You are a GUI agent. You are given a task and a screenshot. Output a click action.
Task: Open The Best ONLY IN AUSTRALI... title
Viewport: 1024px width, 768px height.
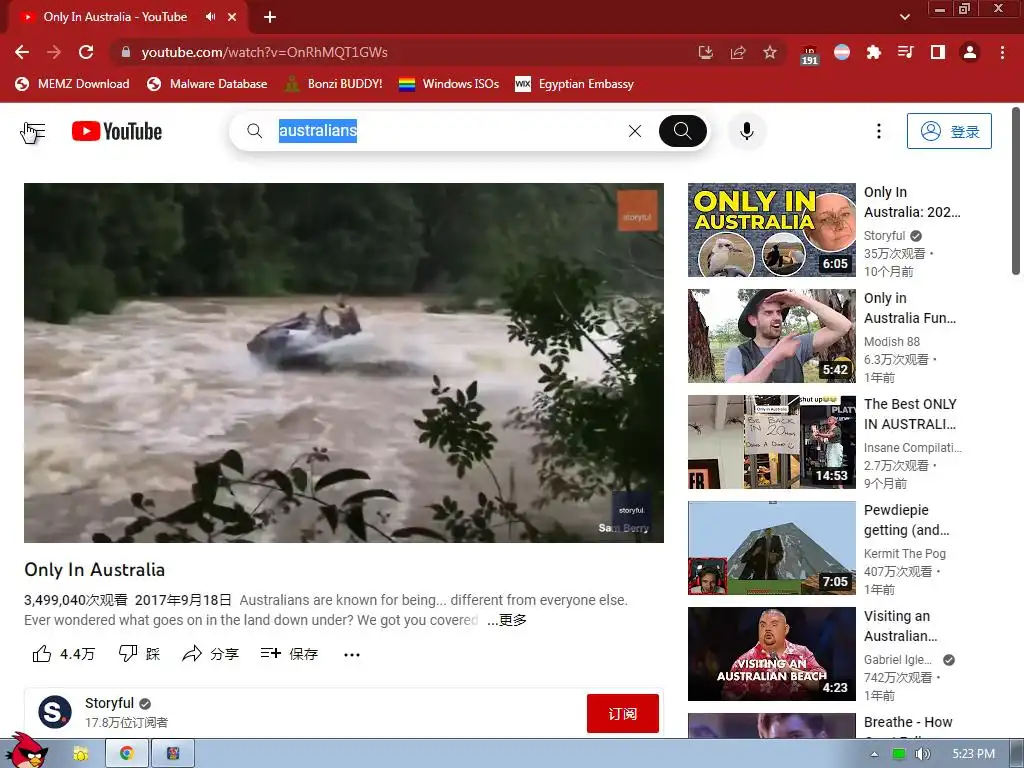[910, 414]
